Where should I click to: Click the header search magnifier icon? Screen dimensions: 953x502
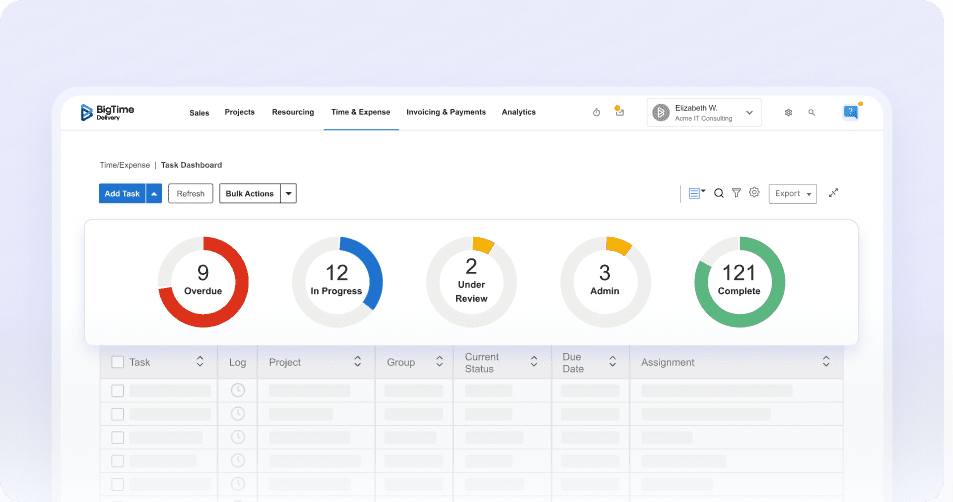pos(811,112)
